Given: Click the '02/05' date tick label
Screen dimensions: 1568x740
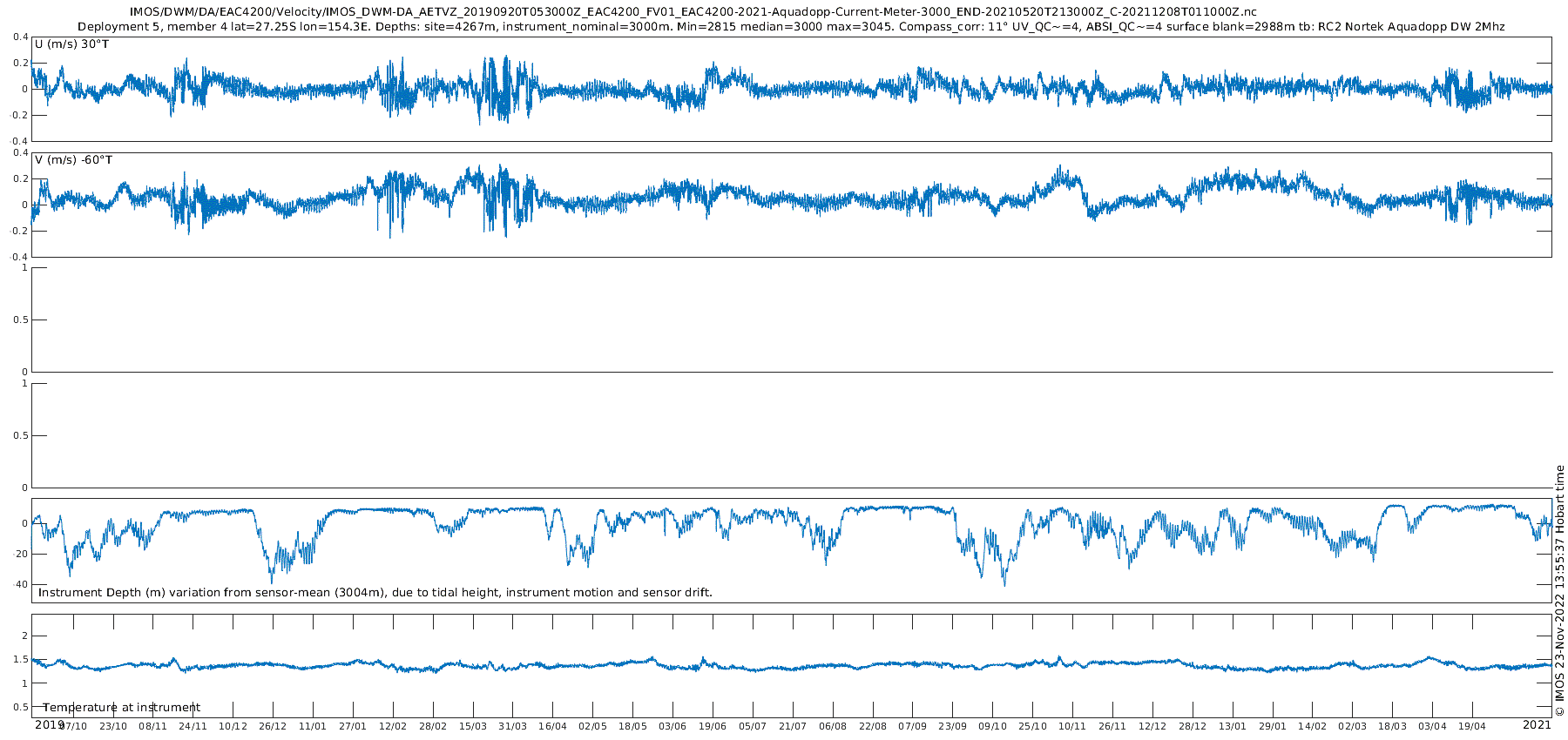Looking at the screenshot, I should (592, 726).
